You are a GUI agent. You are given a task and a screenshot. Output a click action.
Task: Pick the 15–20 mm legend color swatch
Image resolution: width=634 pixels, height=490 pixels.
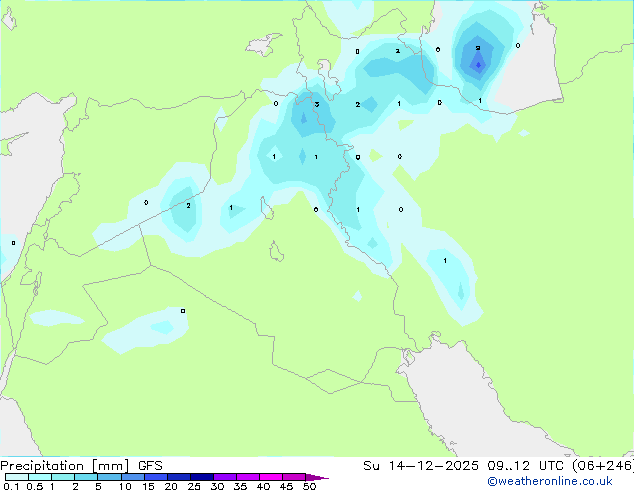pyautogui.click(x=156, y=477)
